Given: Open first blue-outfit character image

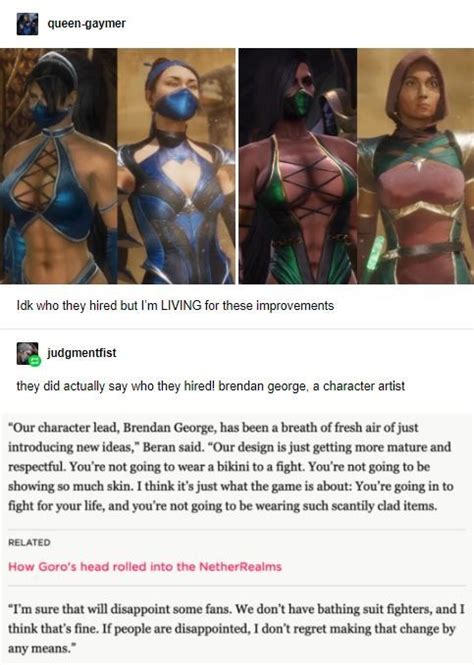Looking at the screenshot, I should point(59,166).
